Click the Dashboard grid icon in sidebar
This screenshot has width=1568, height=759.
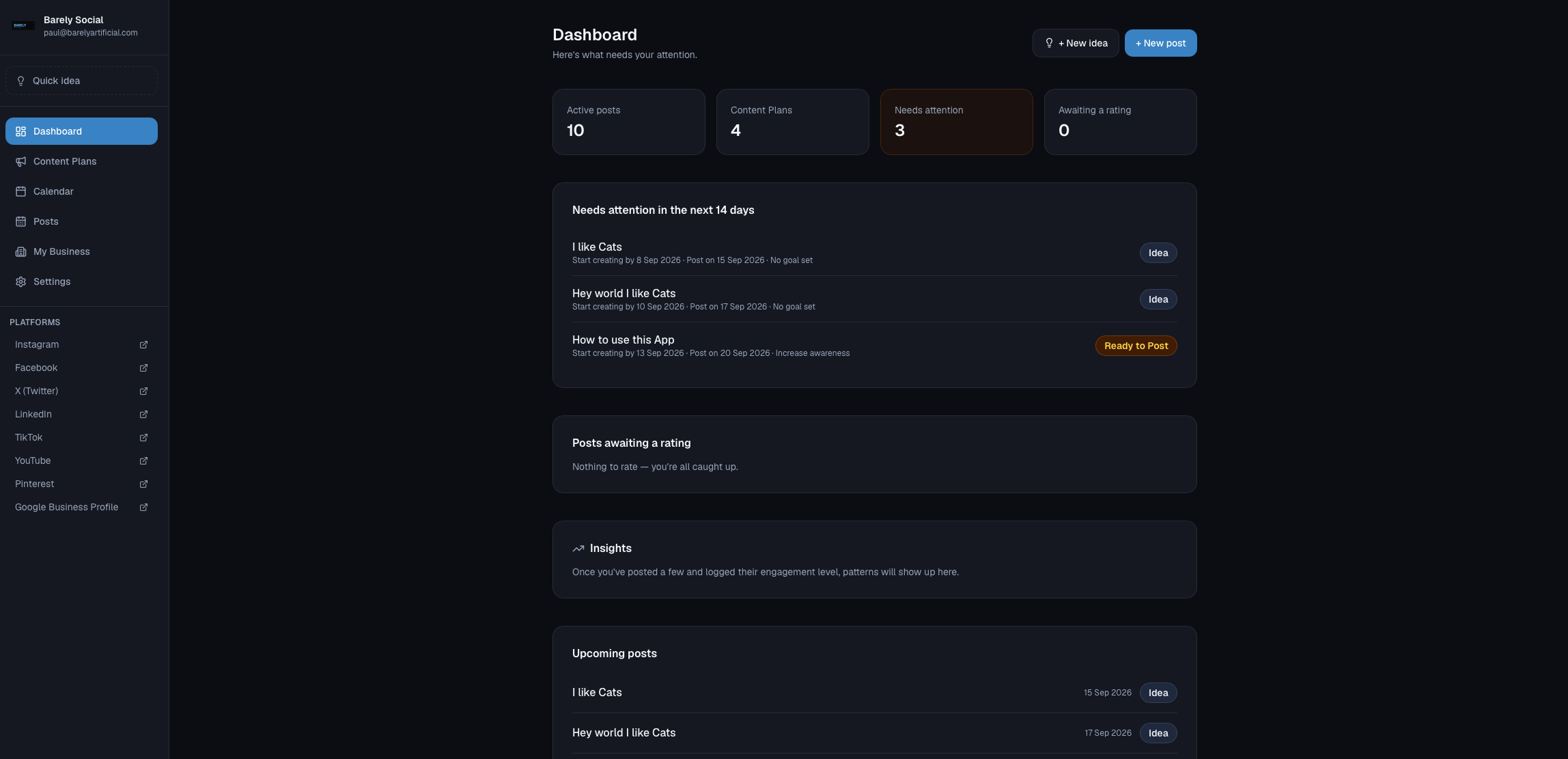coord(21,131)
